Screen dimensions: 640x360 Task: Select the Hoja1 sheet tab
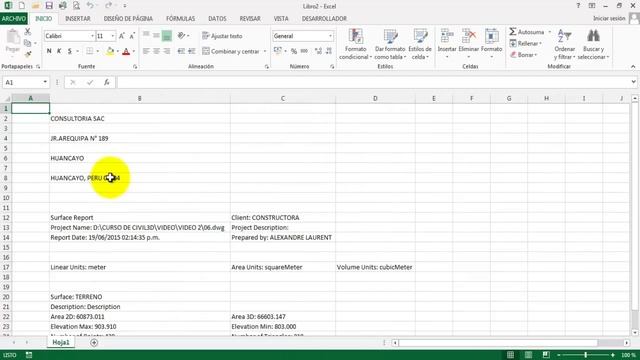61,342
